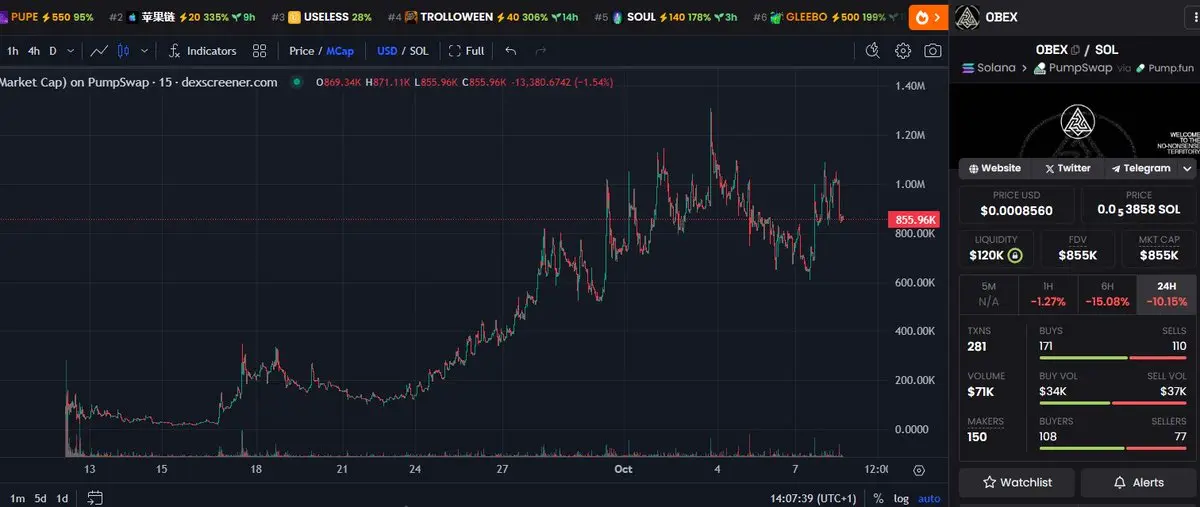The image size is (1200, 507).
Task: Click the buy vol versus sell vol bar
Action: pos(1113,404)
